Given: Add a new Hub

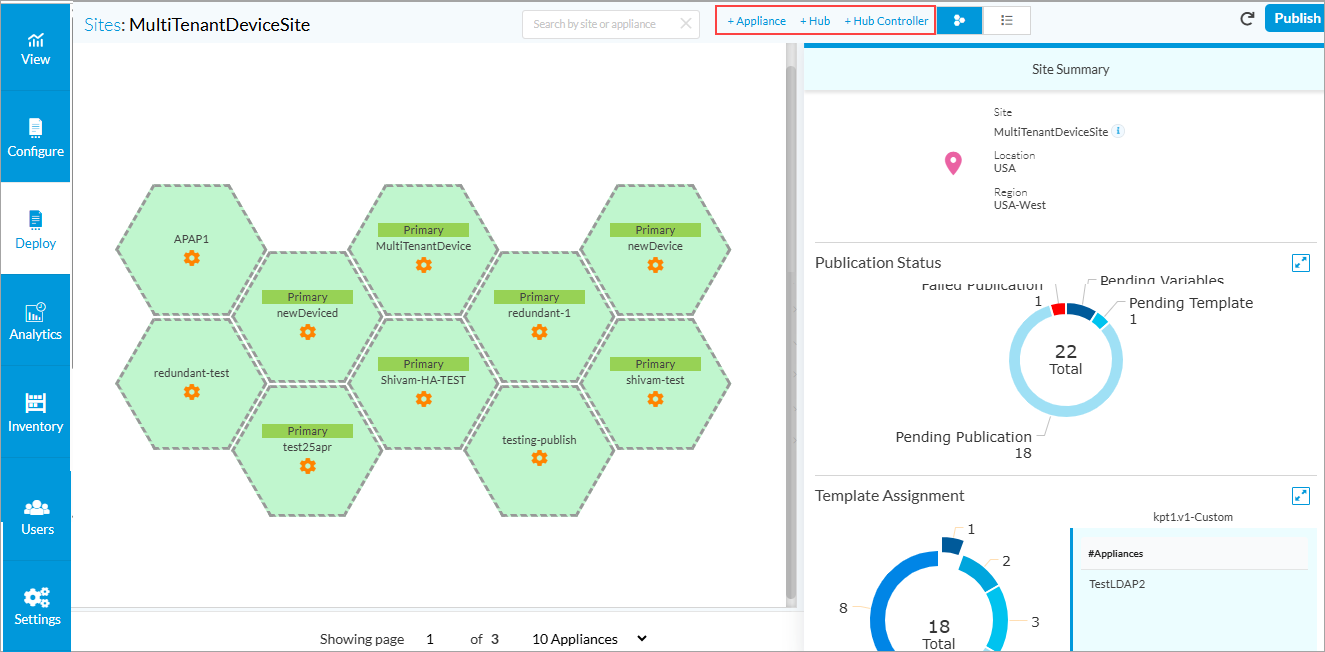Looking at the screenshot, I should (815, 21).
